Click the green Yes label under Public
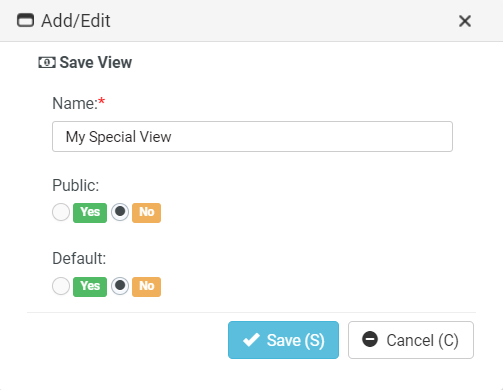 [90, 213]
